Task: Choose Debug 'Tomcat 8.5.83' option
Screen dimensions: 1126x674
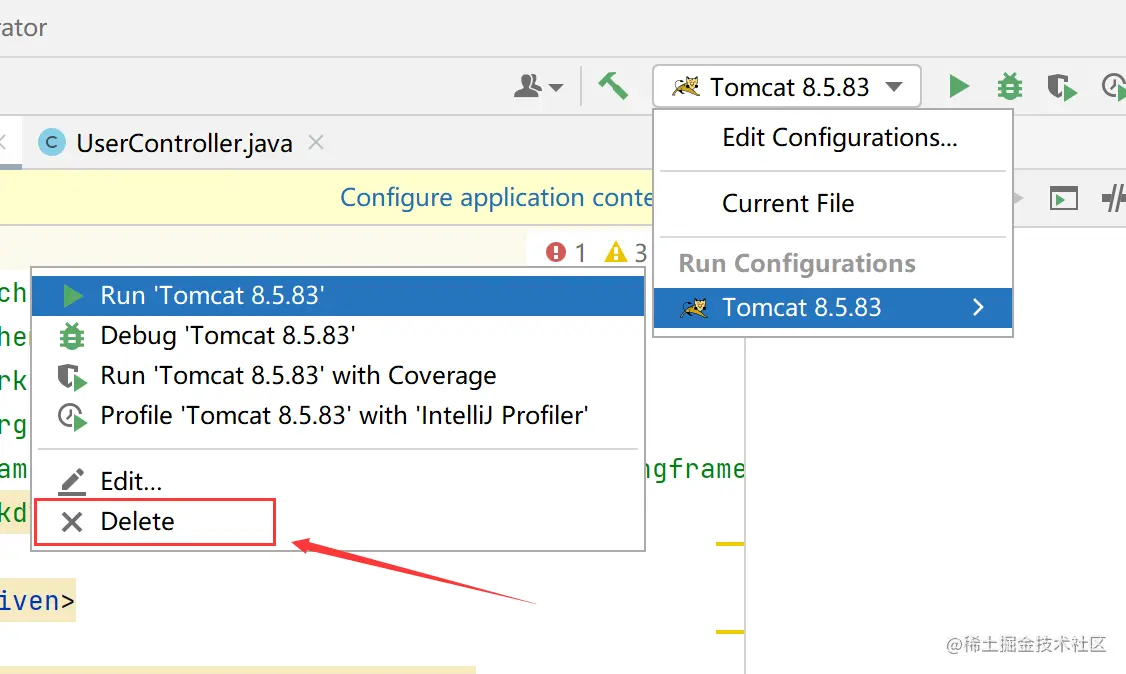Action: tap(228, 336)
